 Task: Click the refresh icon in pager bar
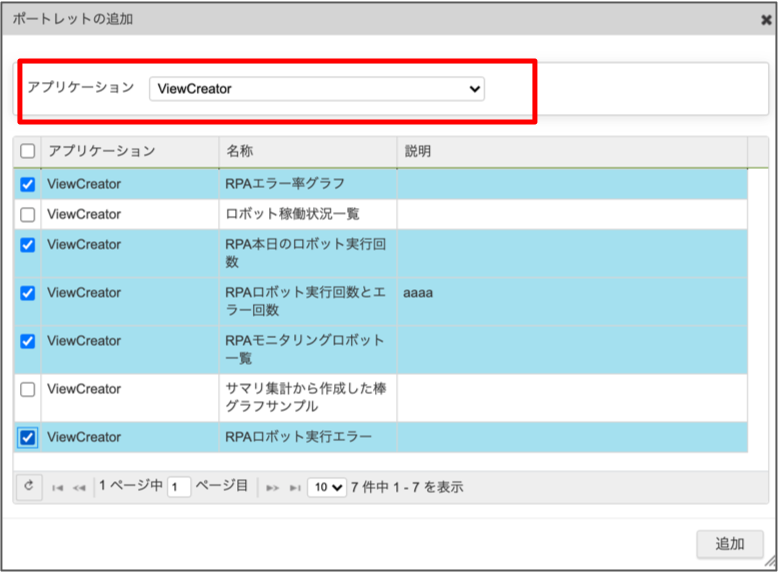coord(29,487)
